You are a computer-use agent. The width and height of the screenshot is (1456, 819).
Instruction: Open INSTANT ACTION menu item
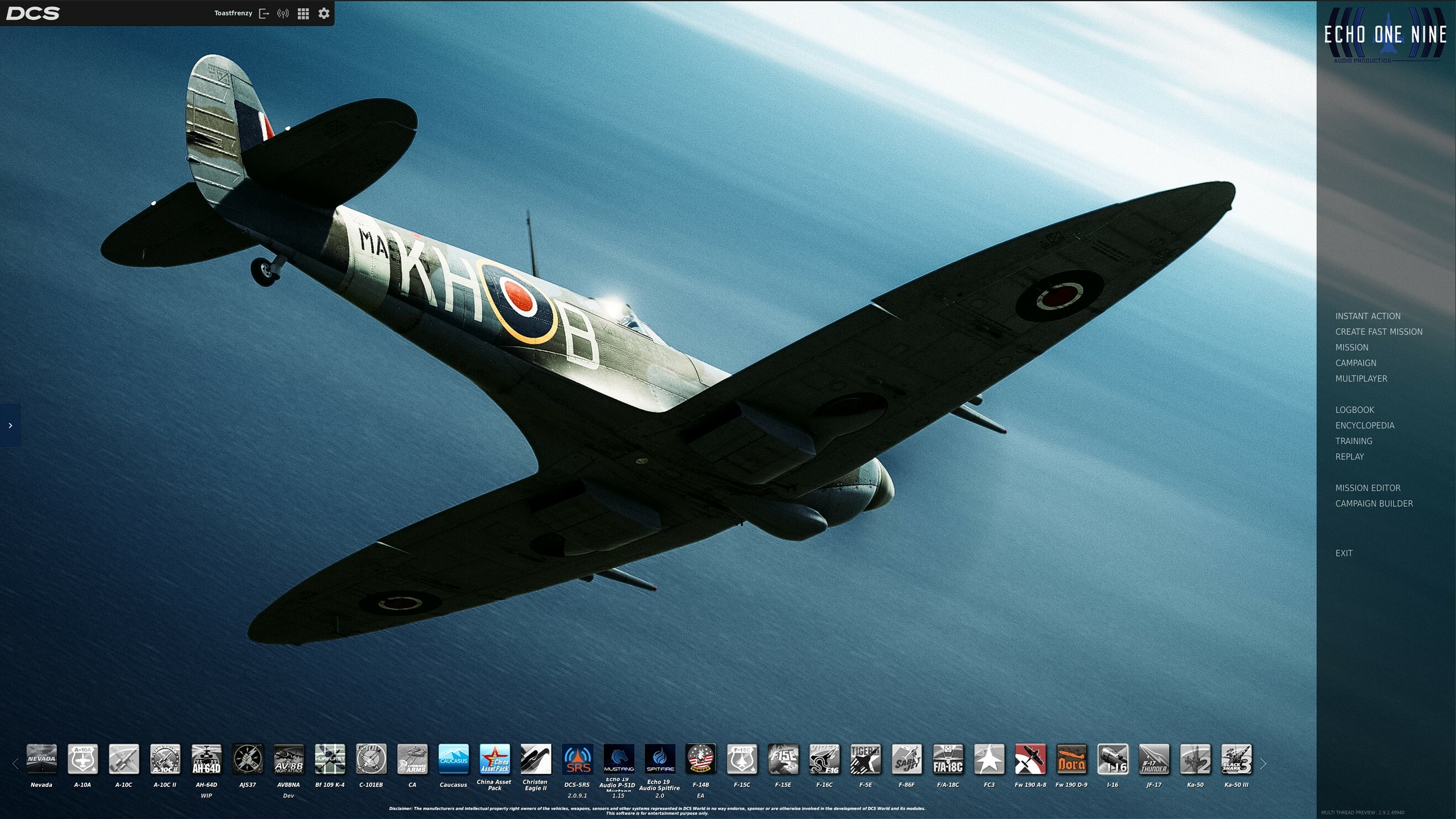point(1368,316)
